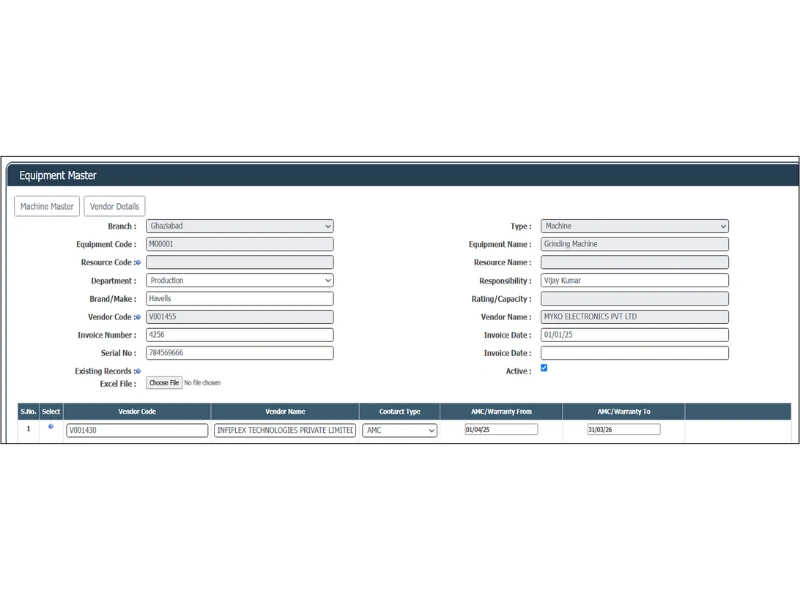Viewport: 800px width, 600px height.
Task: Open the Department dropdown
Action: coord(239,281)
